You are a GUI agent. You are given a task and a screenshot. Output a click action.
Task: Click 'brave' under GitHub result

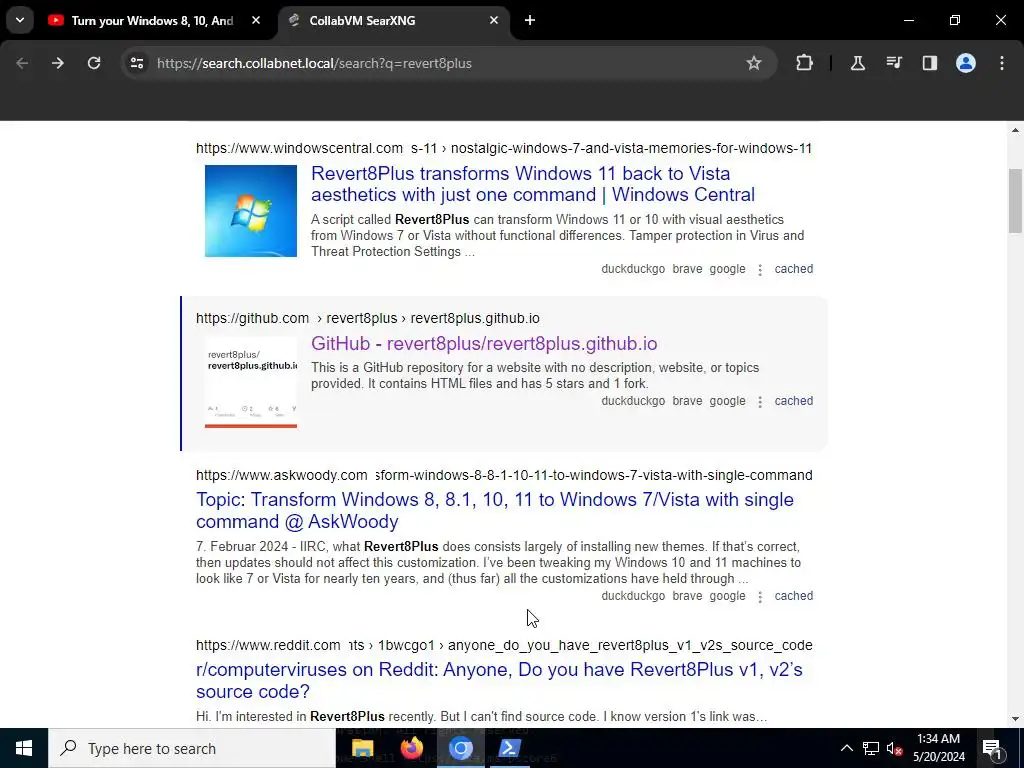687,401
